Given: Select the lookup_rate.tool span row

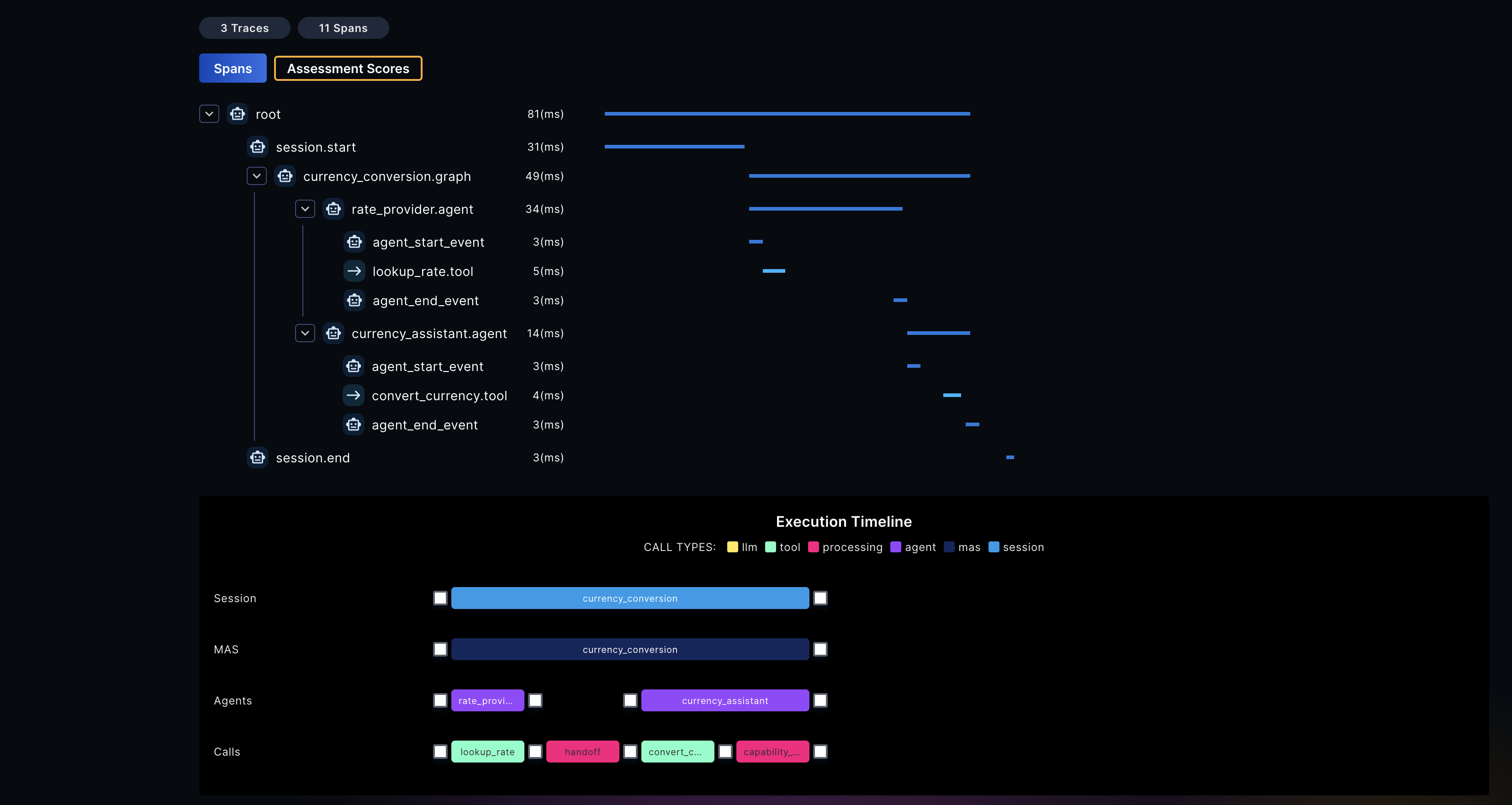Looking at the screenshot, I should click(453, 271).
